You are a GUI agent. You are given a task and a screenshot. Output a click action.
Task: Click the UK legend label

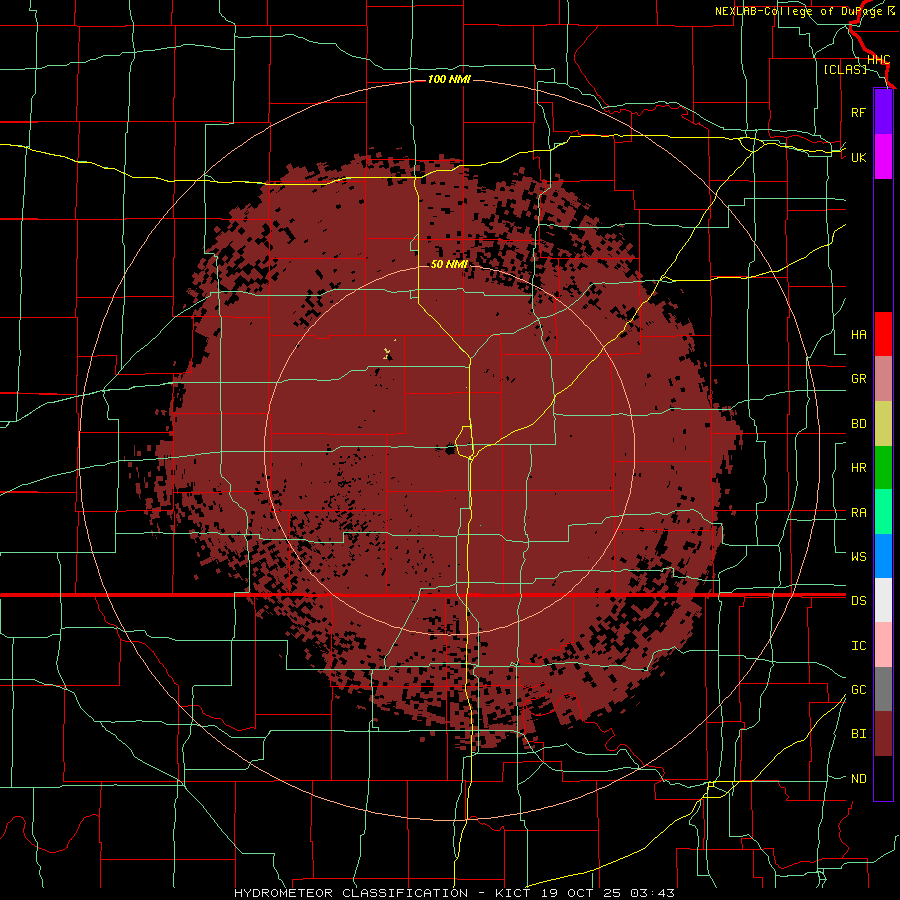pyautogui.click(x=858, y=157)
